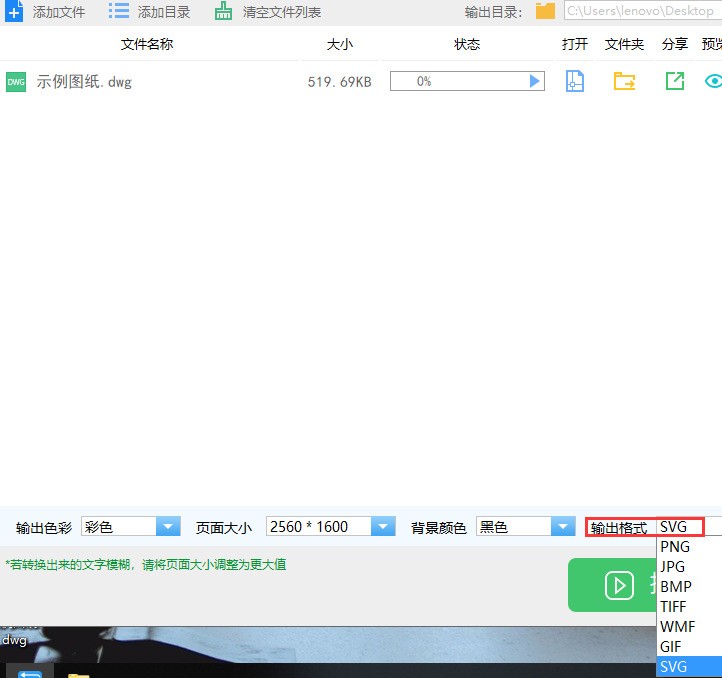
Task: Click the 输出格式 SVG combo box
Action: coord(689,526)
